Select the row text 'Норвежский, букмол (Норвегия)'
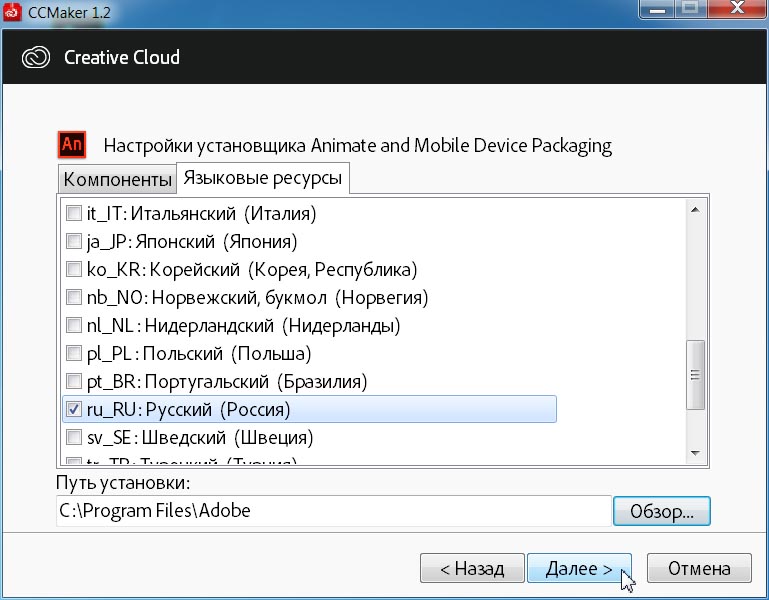 [x=290, y=297]
